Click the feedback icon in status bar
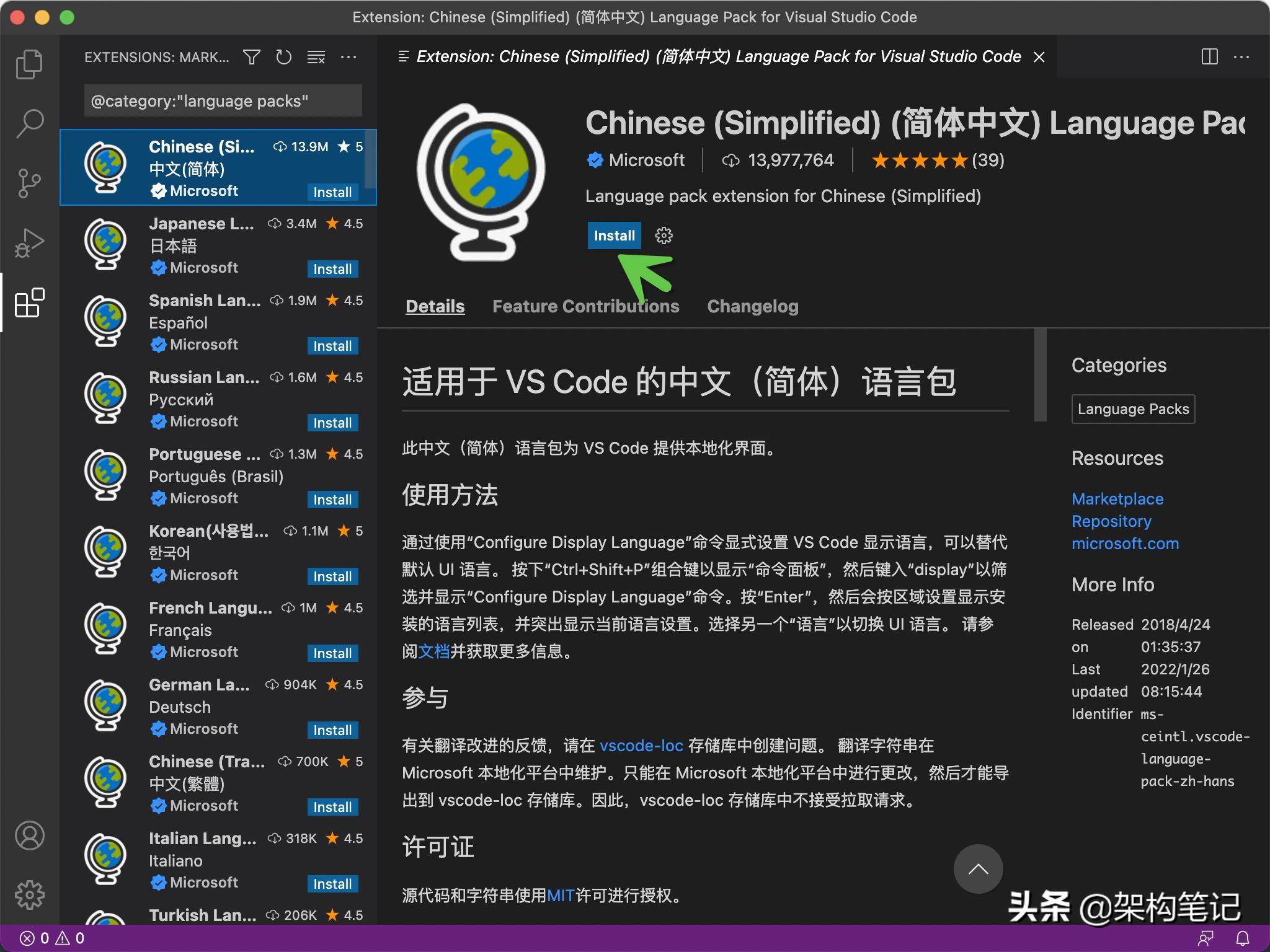The height and width of the screenshot is (952, 1270). pyautogui.click(x=1206, y=938)
